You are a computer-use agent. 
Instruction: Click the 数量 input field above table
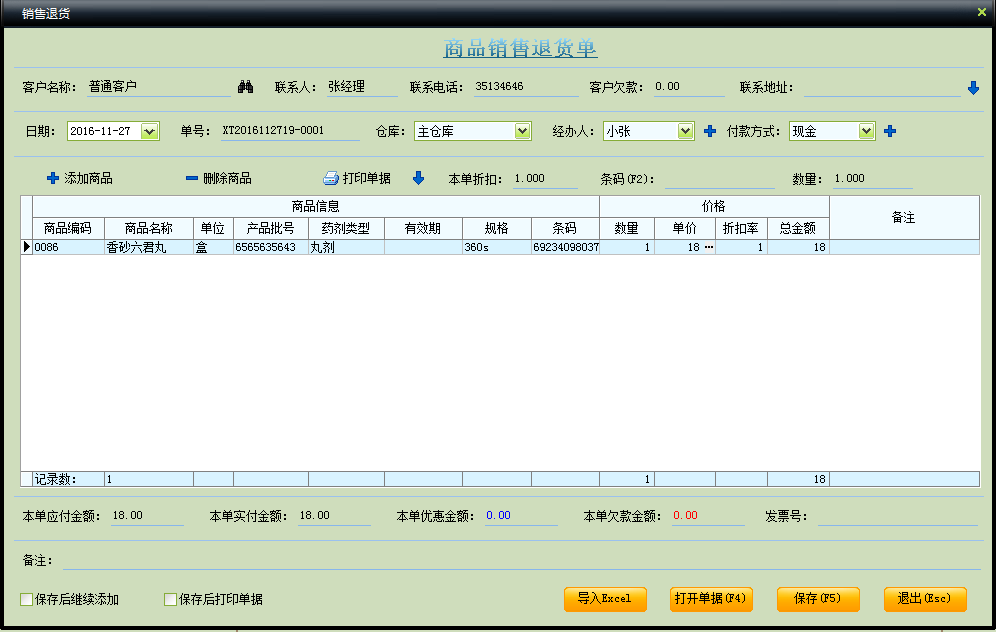tap(872, 179)
